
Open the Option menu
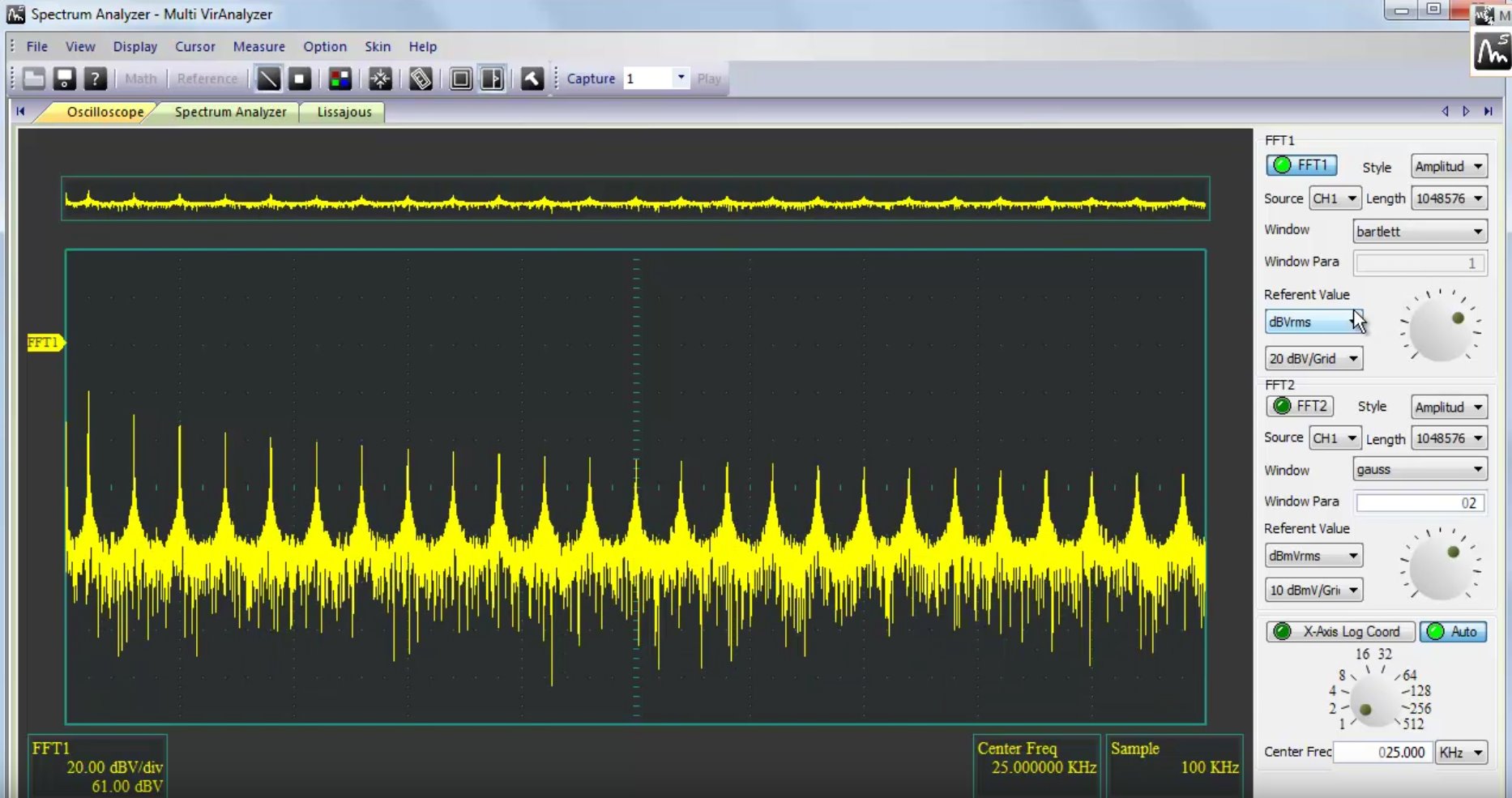325,46
